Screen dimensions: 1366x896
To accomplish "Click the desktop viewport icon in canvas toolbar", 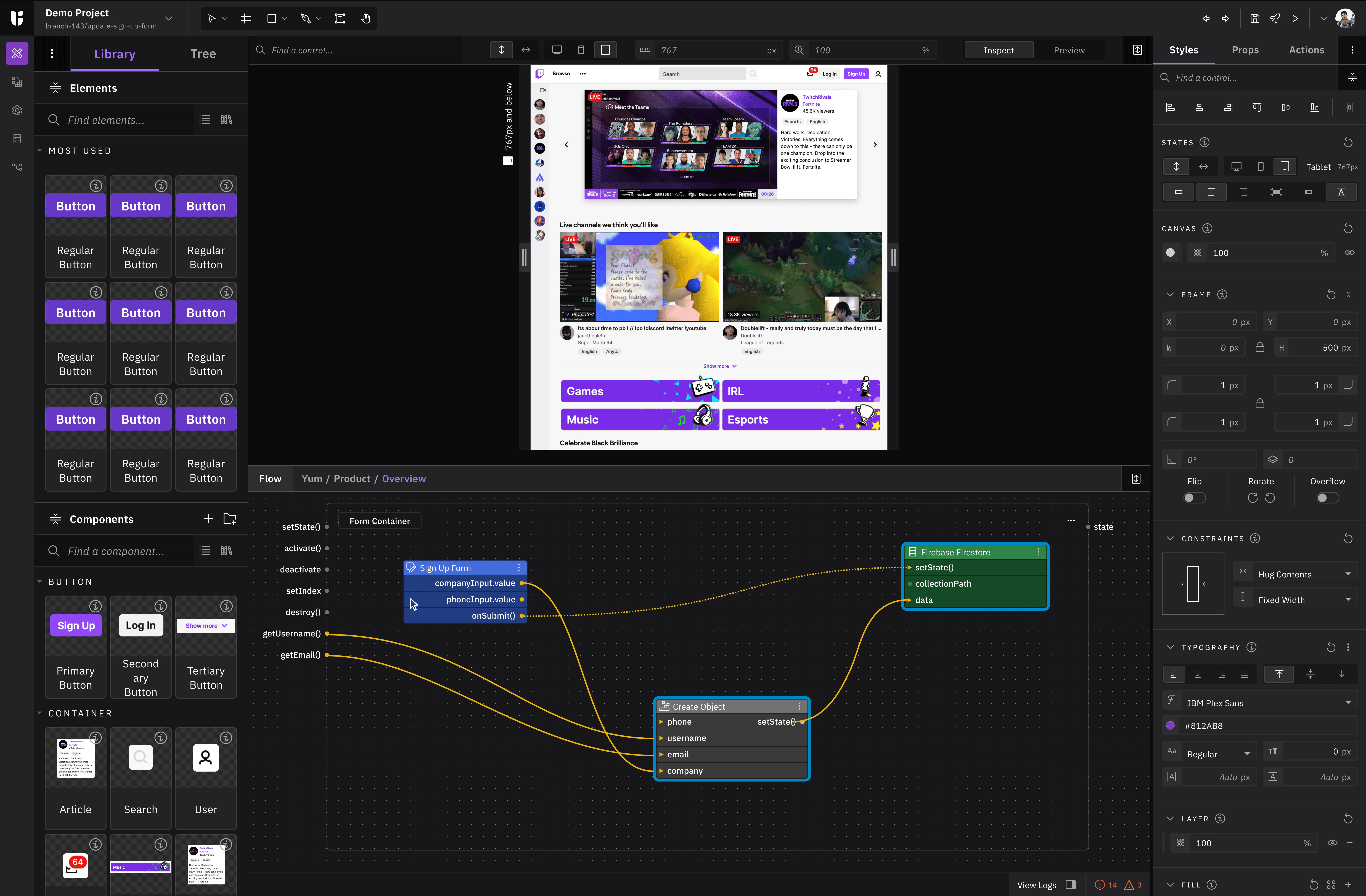I will pos(557,50).
